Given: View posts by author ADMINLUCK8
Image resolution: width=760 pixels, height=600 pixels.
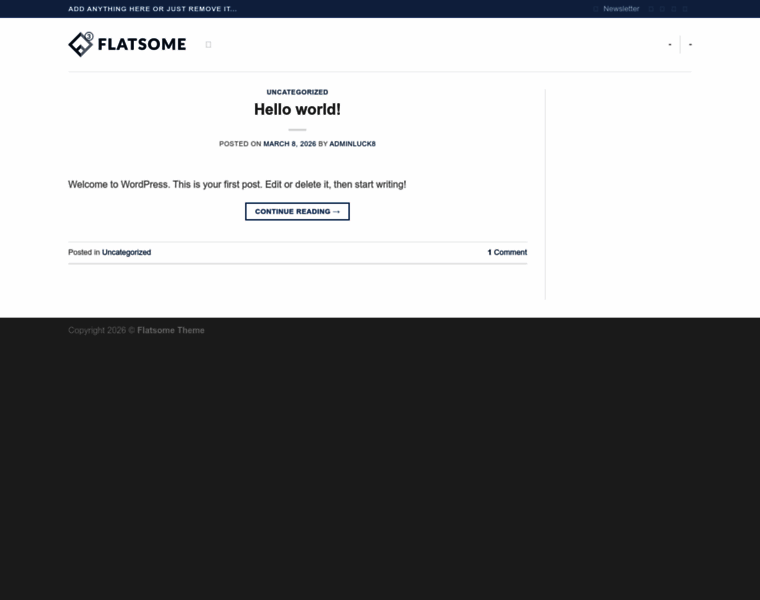Looking at the screenshot, I should [352, 144].
